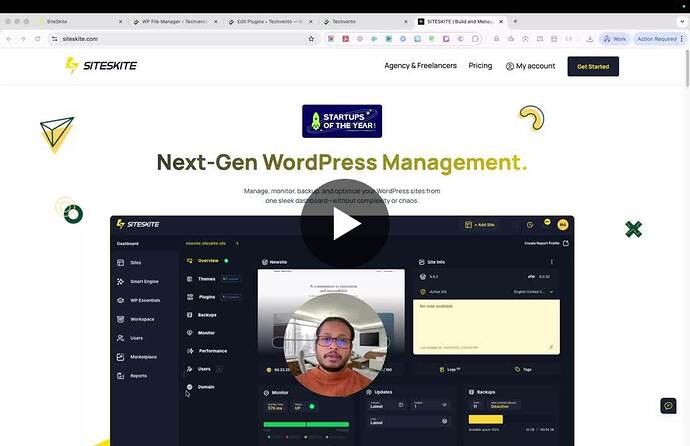Play the SiteSkite demo video
This screenshot has height=446, width=690.
345,224
